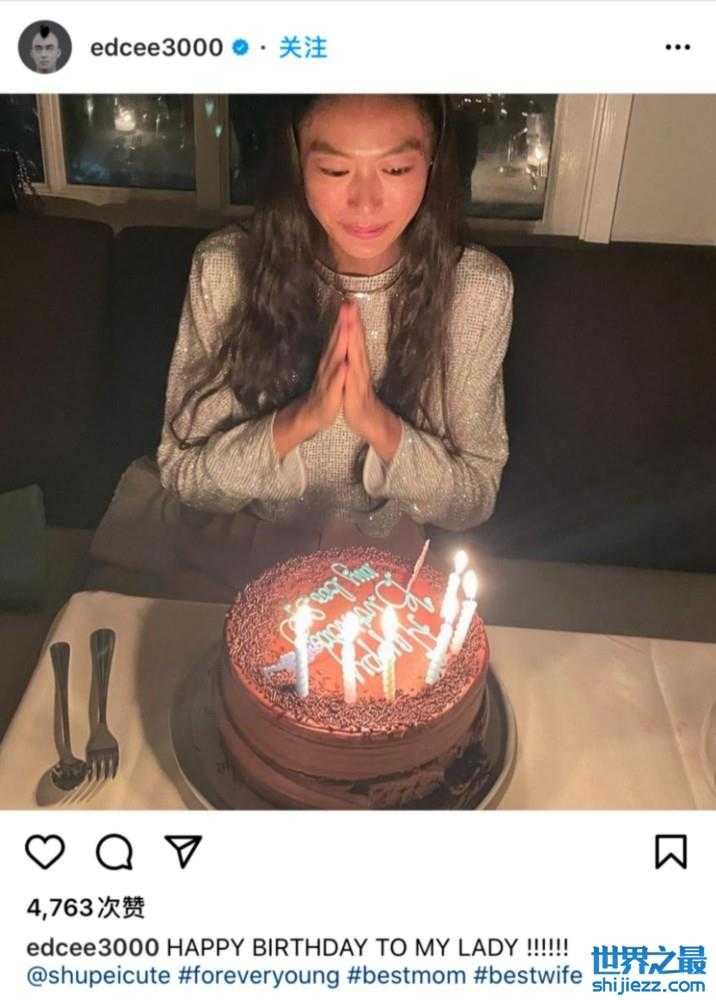
Task: Open the @shupeicute mention
Action: click(98, 976)
